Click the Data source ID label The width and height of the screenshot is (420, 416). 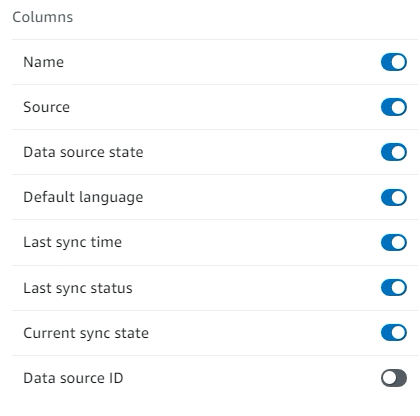point(73,378)
